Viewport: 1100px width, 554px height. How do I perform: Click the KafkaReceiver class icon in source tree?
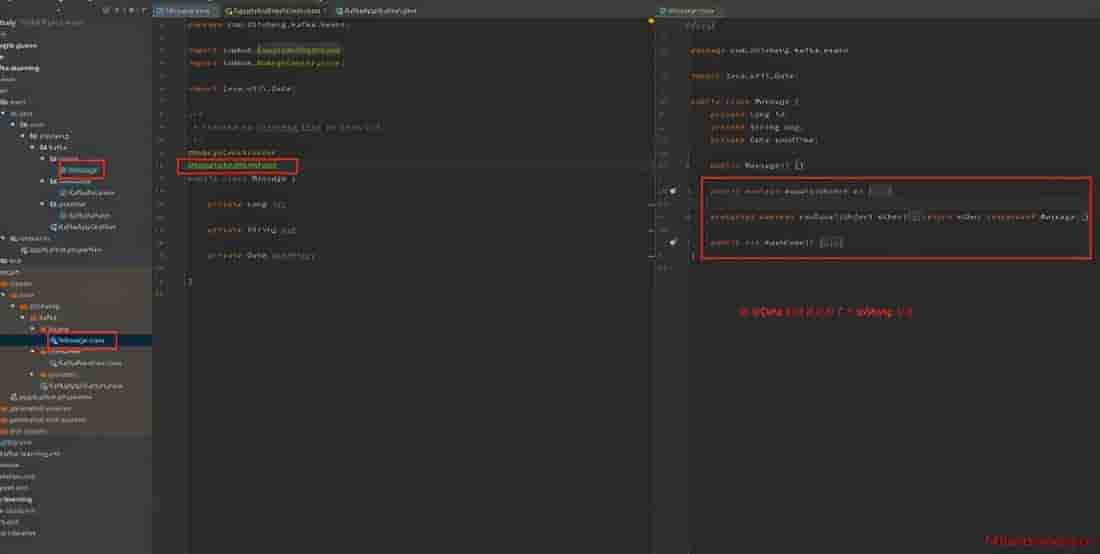[62, 192]
